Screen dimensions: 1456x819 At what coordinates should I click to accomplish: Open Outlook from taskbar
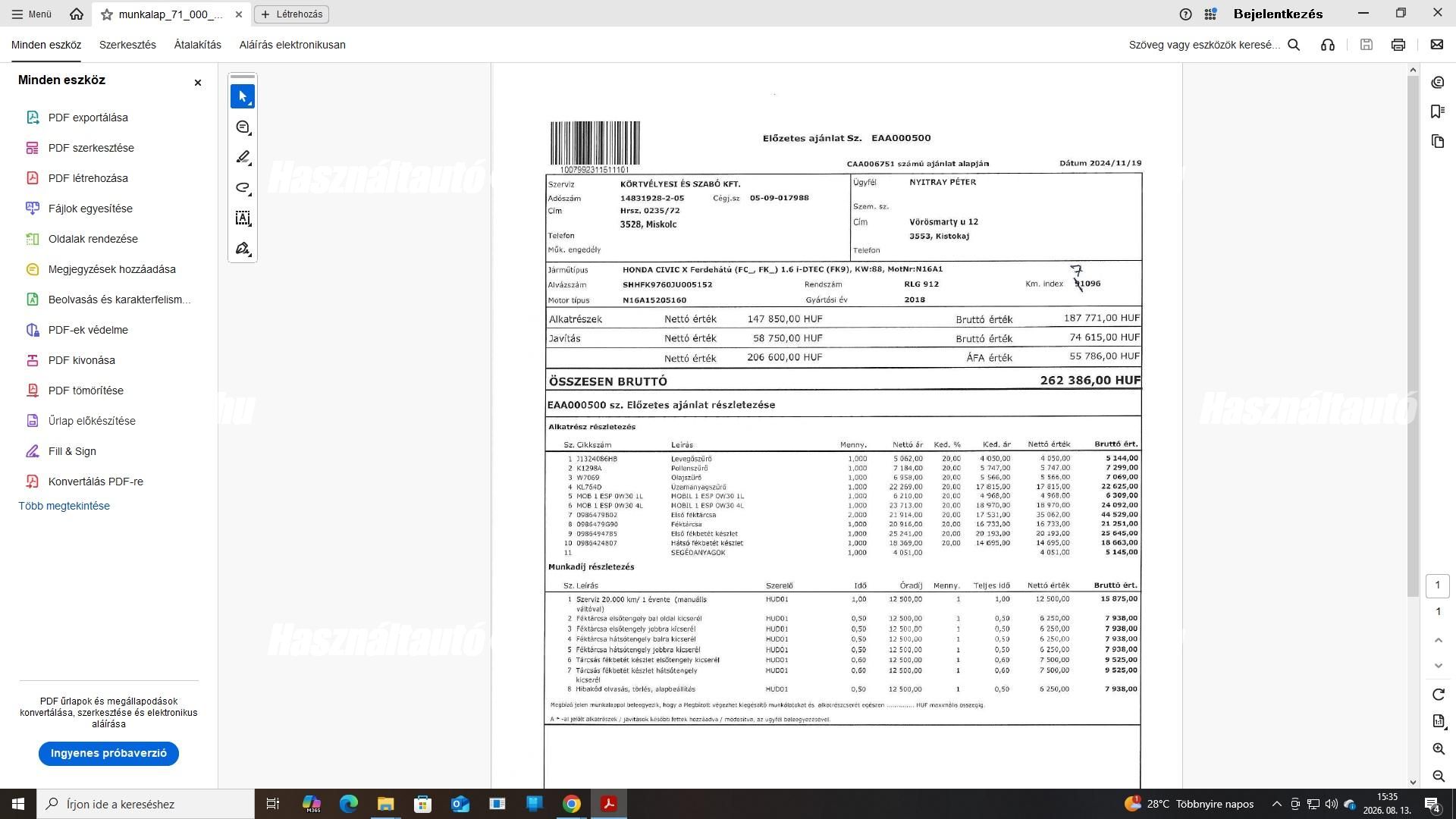(460, 804)
